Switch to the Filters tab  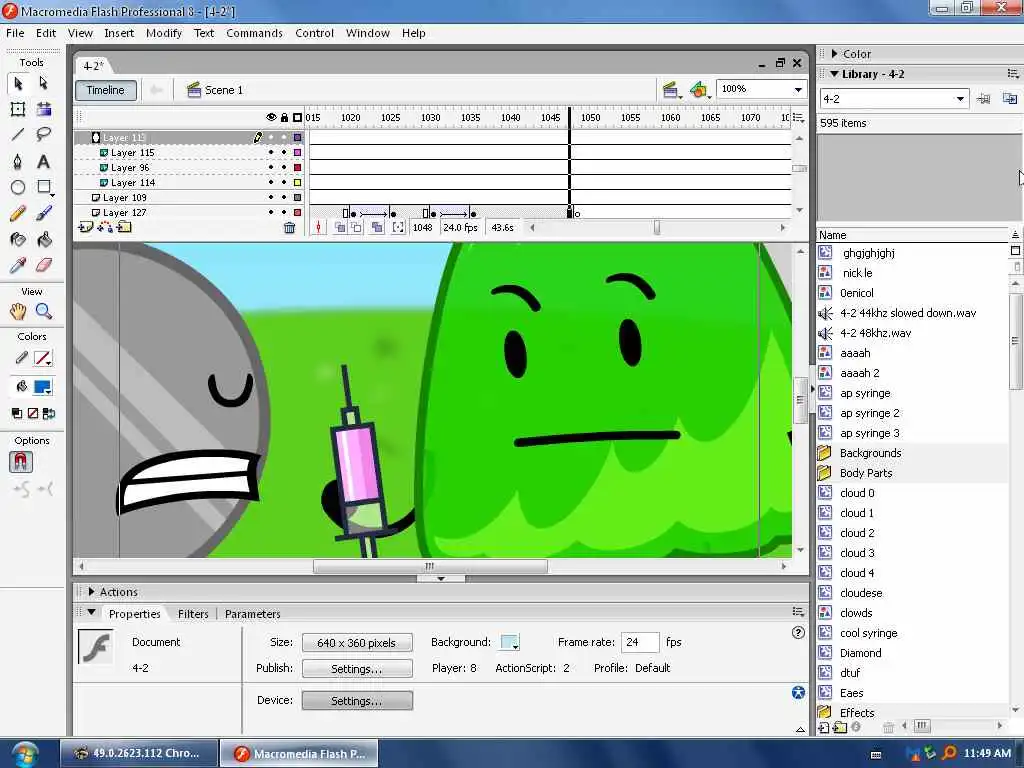(x=193, y=614)
